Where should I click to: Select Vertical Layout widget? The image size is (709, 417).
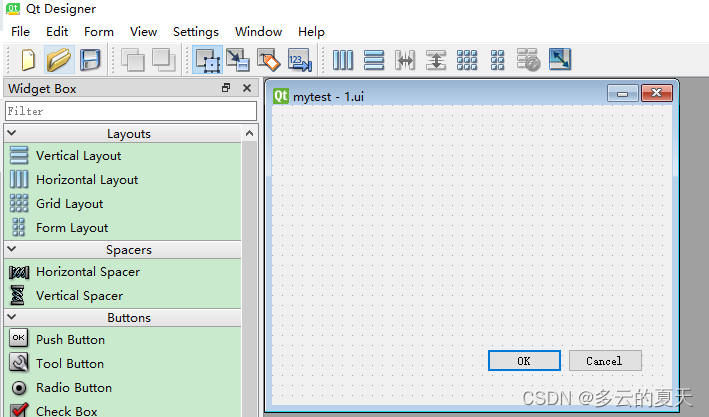click(123, 156)
